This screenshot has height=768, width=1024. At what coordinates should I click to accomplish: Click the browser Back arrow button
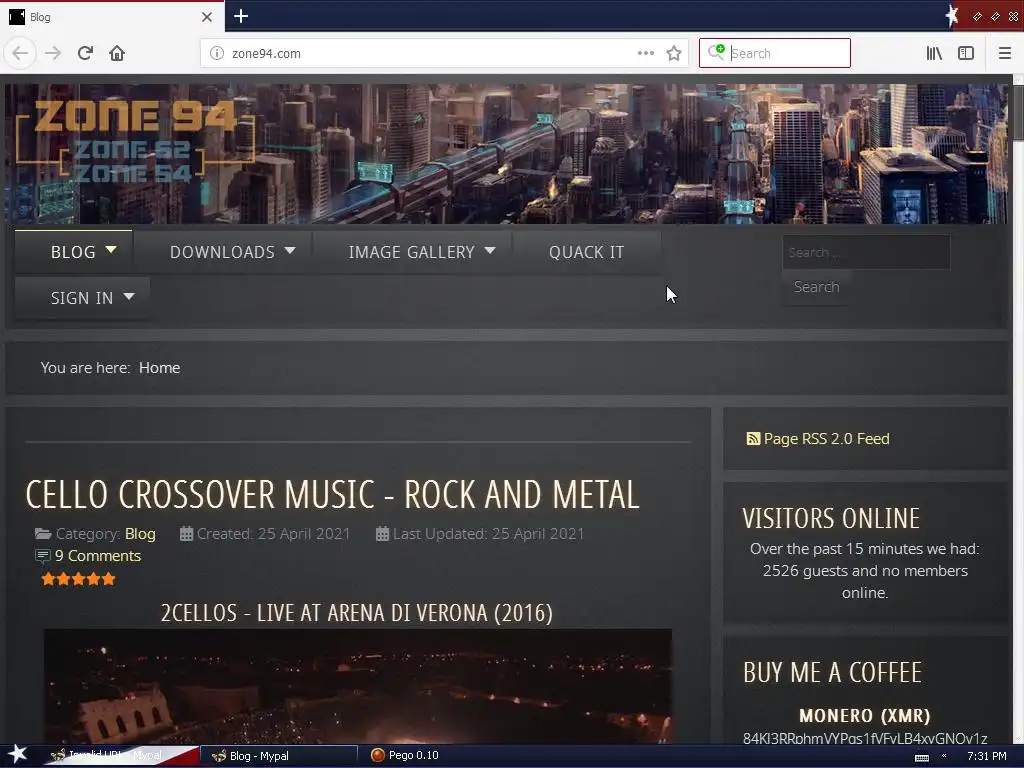[x=20, y=53]
